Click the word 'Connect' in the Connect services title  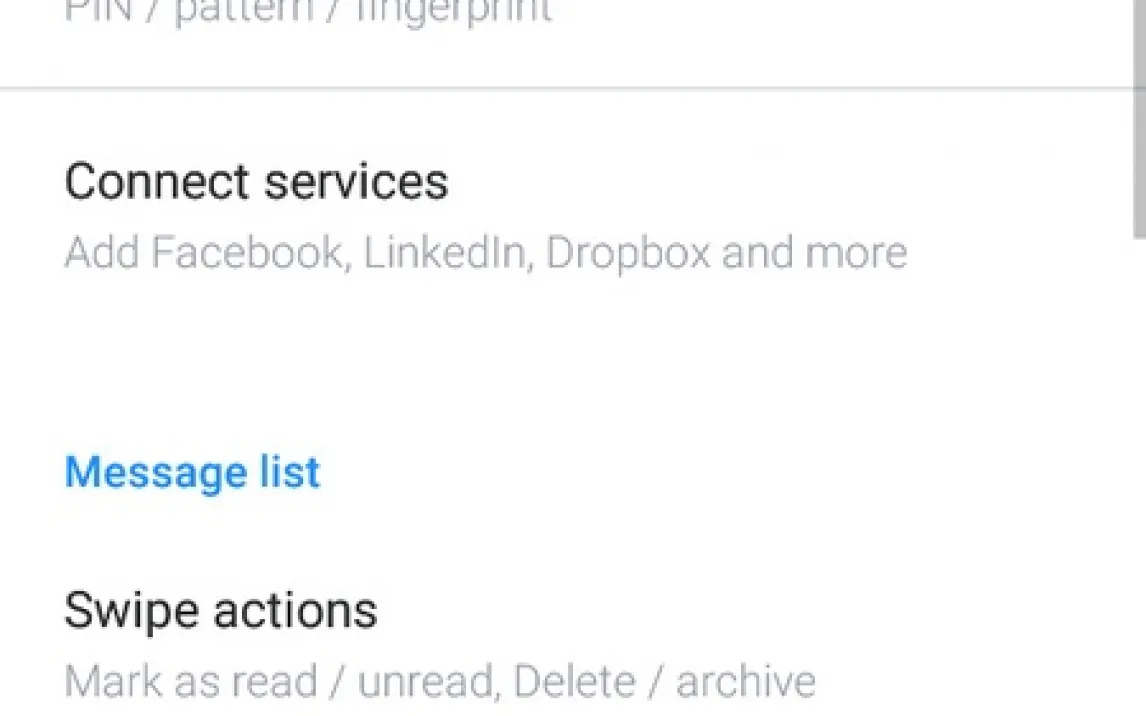(x=156, y=182)
